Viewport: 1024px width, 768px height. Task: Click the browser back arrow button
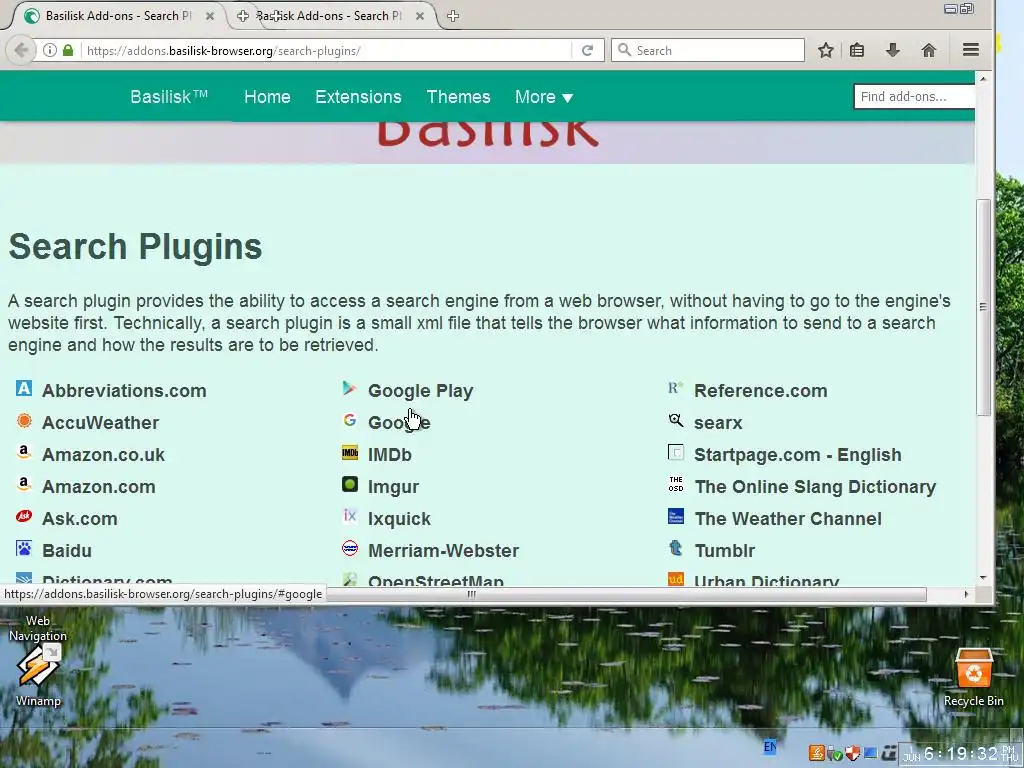click(21, 50)
